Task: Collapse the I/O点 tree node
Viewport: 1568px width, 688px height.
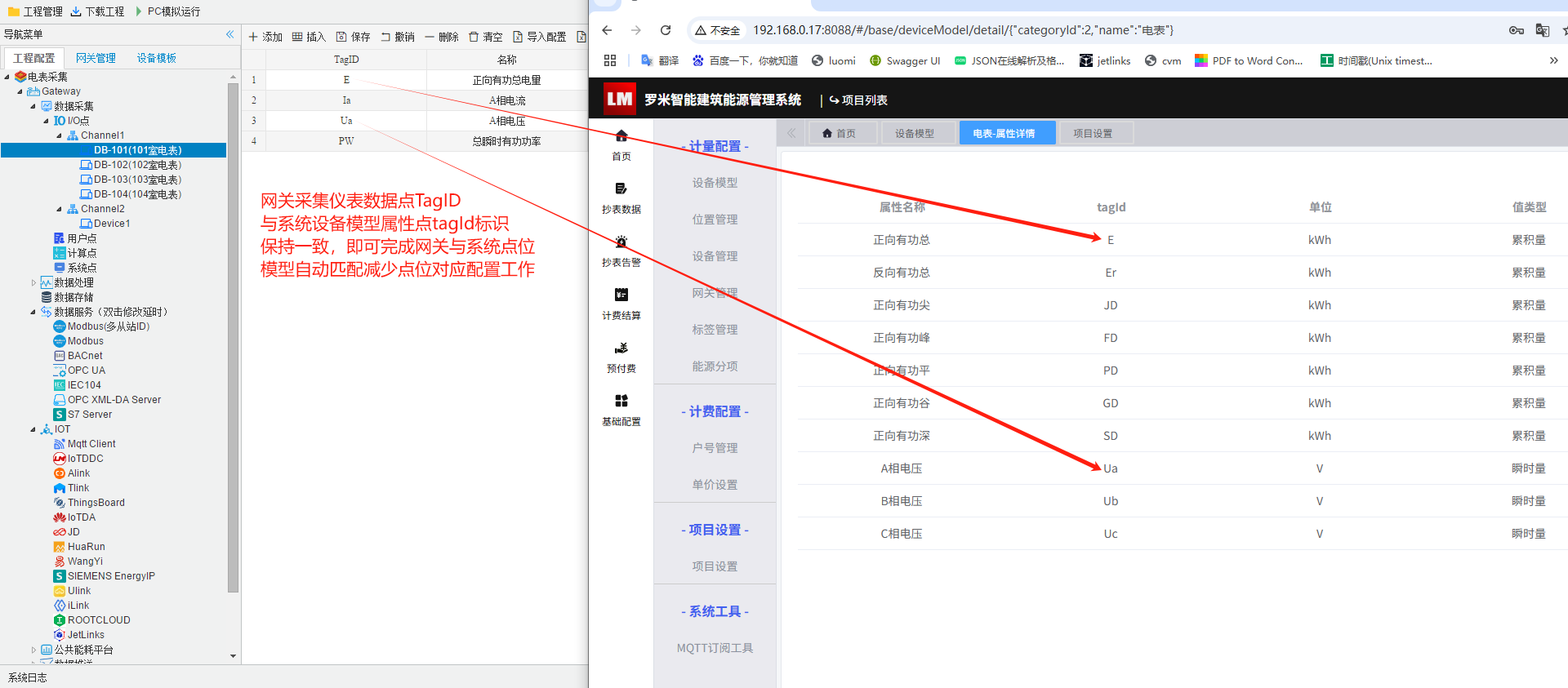Action: coord(47,121)
